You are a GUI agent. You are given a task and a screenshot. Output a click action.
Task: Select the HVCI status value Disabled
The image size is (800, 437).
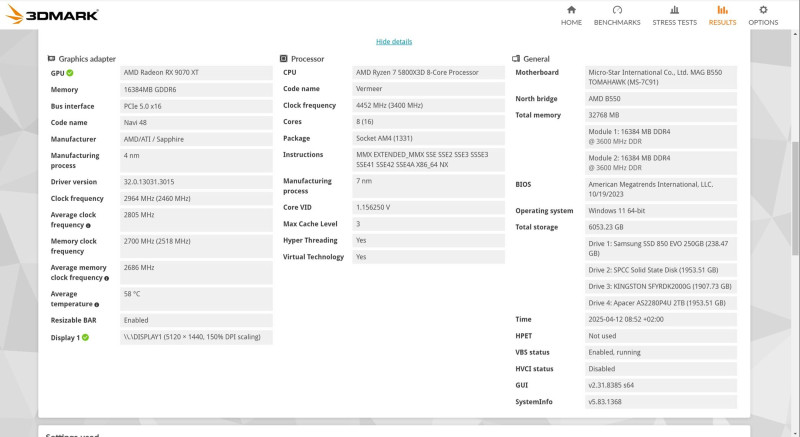[661, 369]
